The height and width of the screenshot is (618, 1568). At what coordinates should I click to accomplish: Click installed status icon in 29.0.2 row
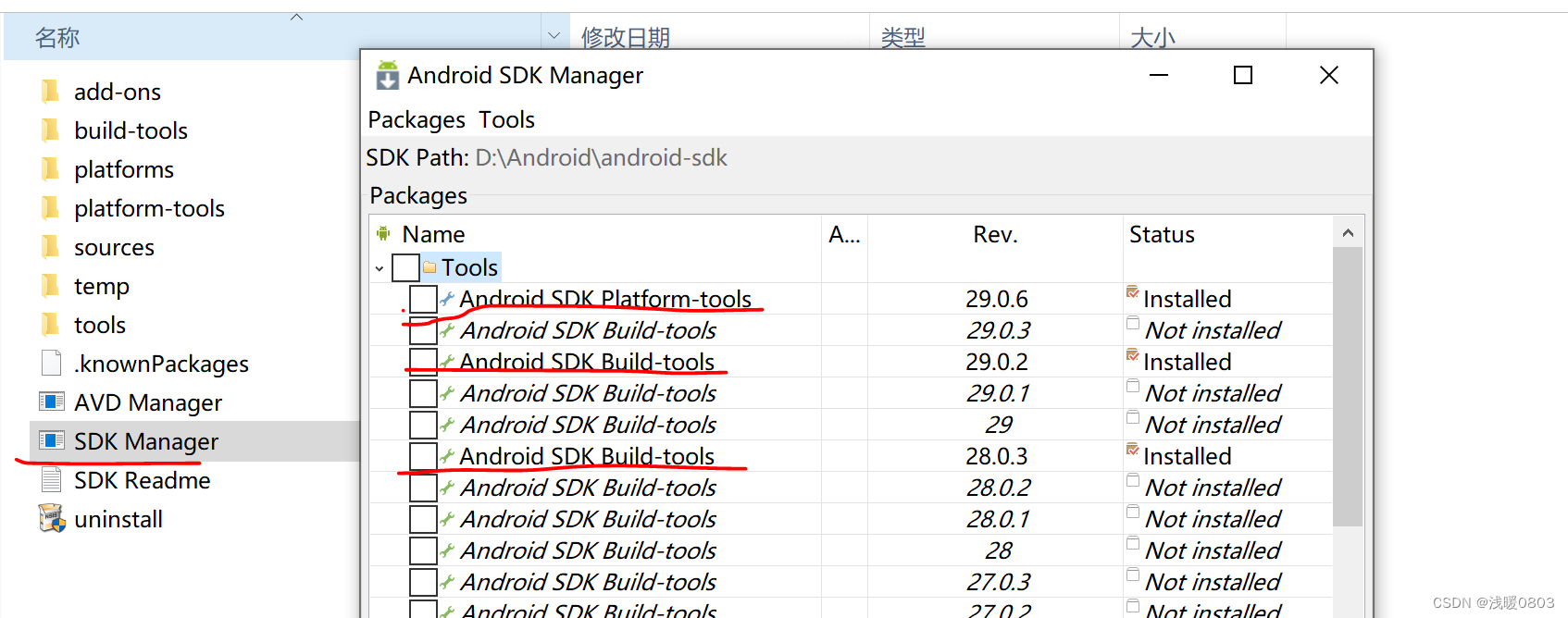click(x=1133, y=355)
